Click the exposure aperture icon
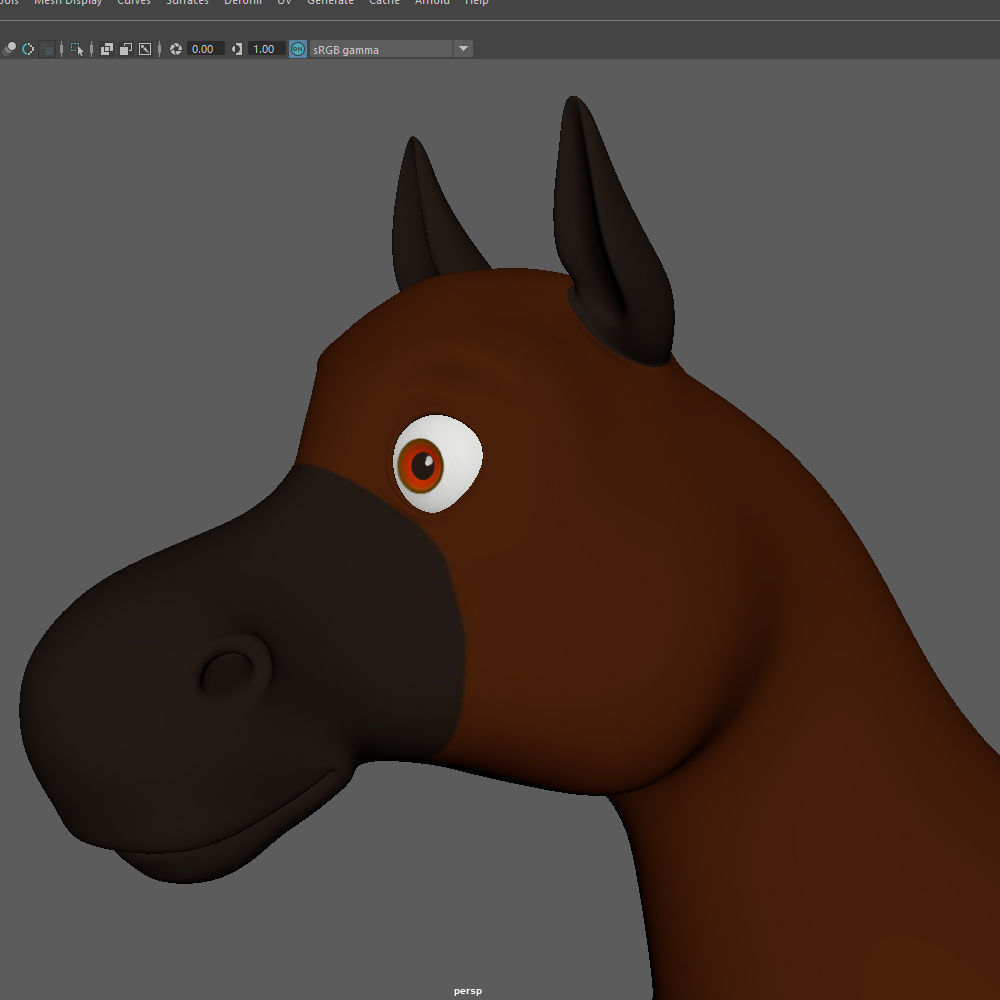The height and width of the screenshot is (1000, 1000). click(x=176, y=49)
